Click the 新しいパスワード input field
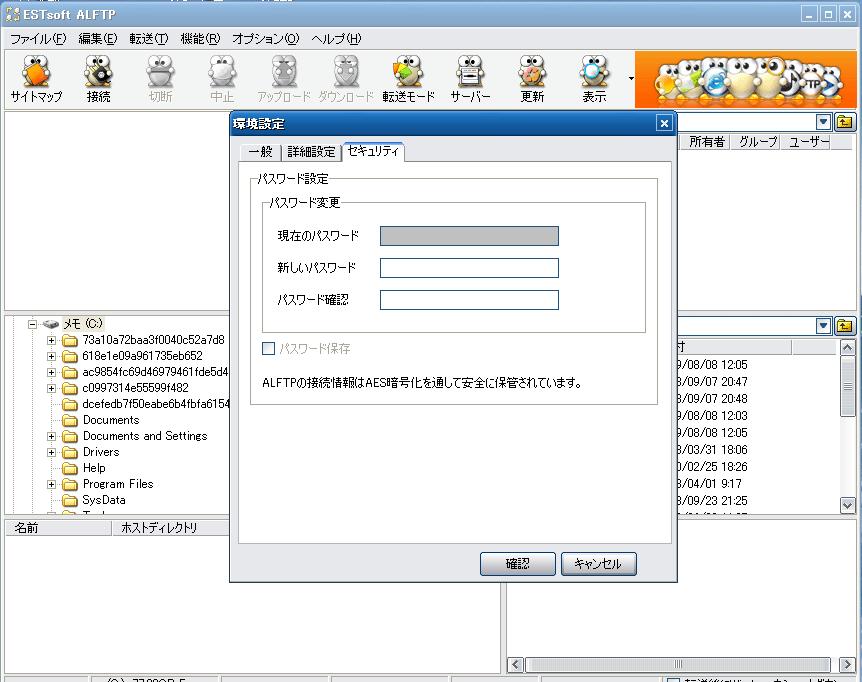The image size is (862, 682). [x=469, y=268]
